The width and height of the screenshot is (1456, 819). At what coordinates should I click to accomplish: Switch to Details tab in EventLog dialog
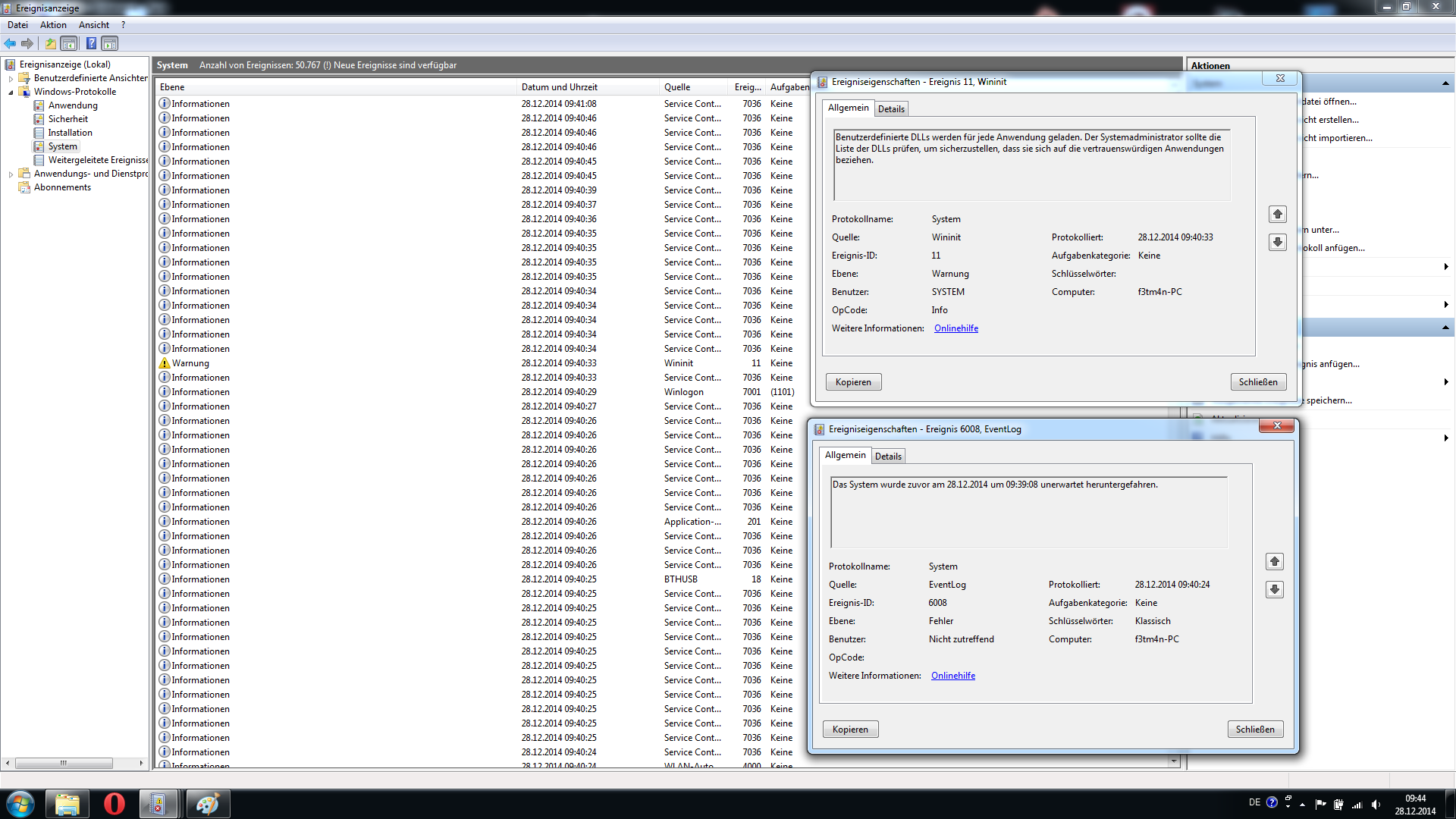888,457
